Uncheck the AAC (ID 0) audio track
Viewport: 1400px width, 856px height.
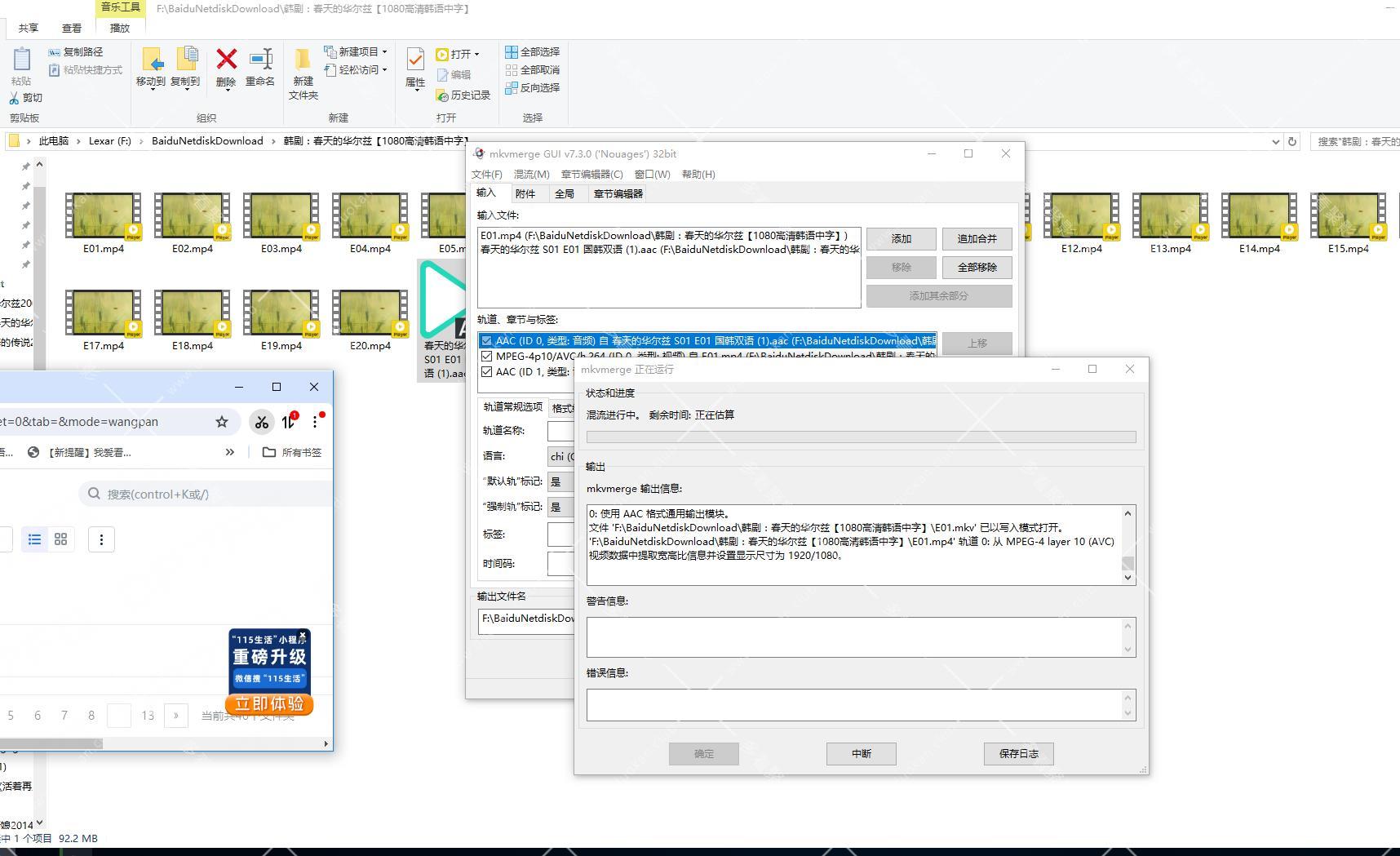click(487, 341)
